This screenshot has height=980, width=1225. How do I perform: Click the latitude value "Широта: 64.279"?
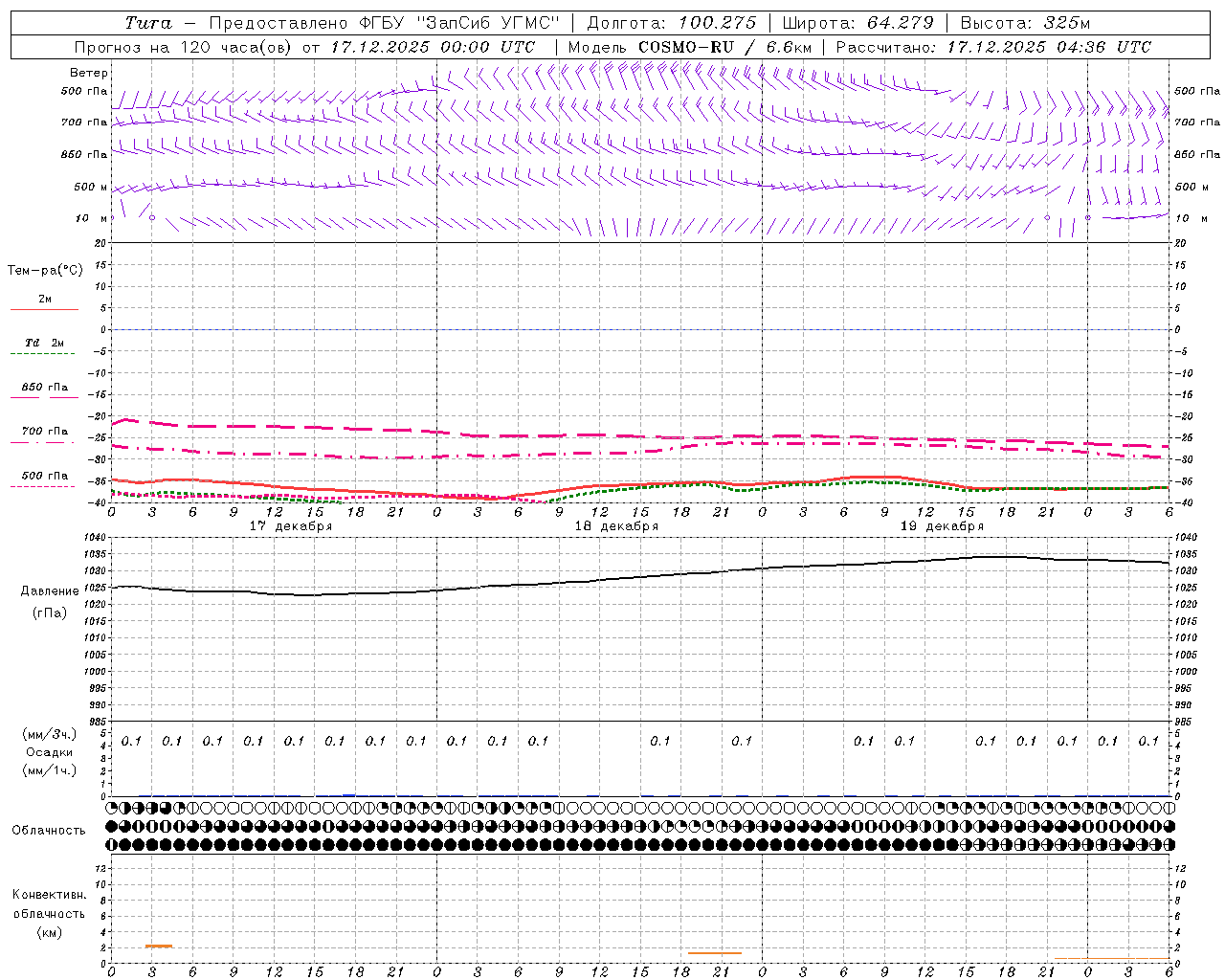click(x=857, y=23)
